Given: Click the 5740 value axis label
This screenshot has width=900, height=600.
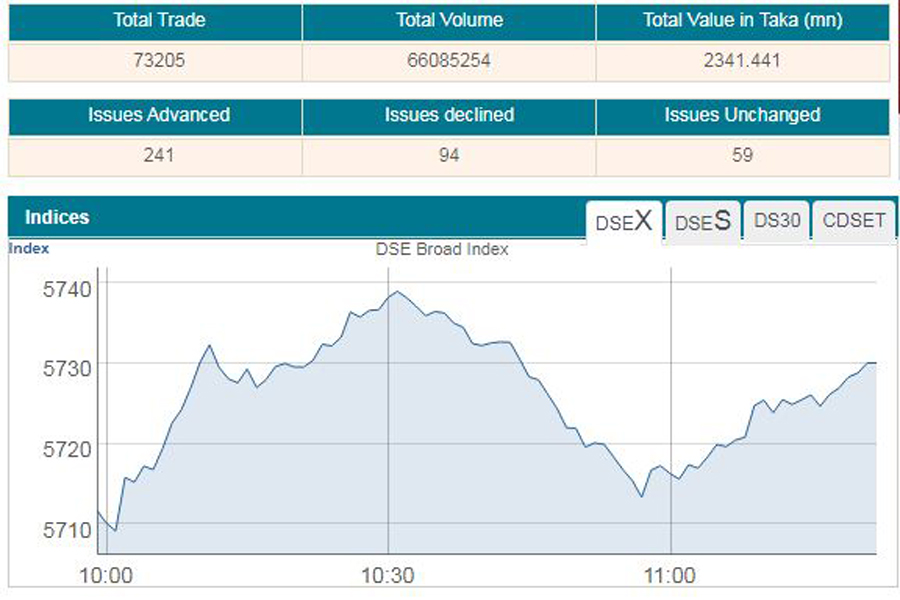Looking at the screenshot, I should [67, 289].
